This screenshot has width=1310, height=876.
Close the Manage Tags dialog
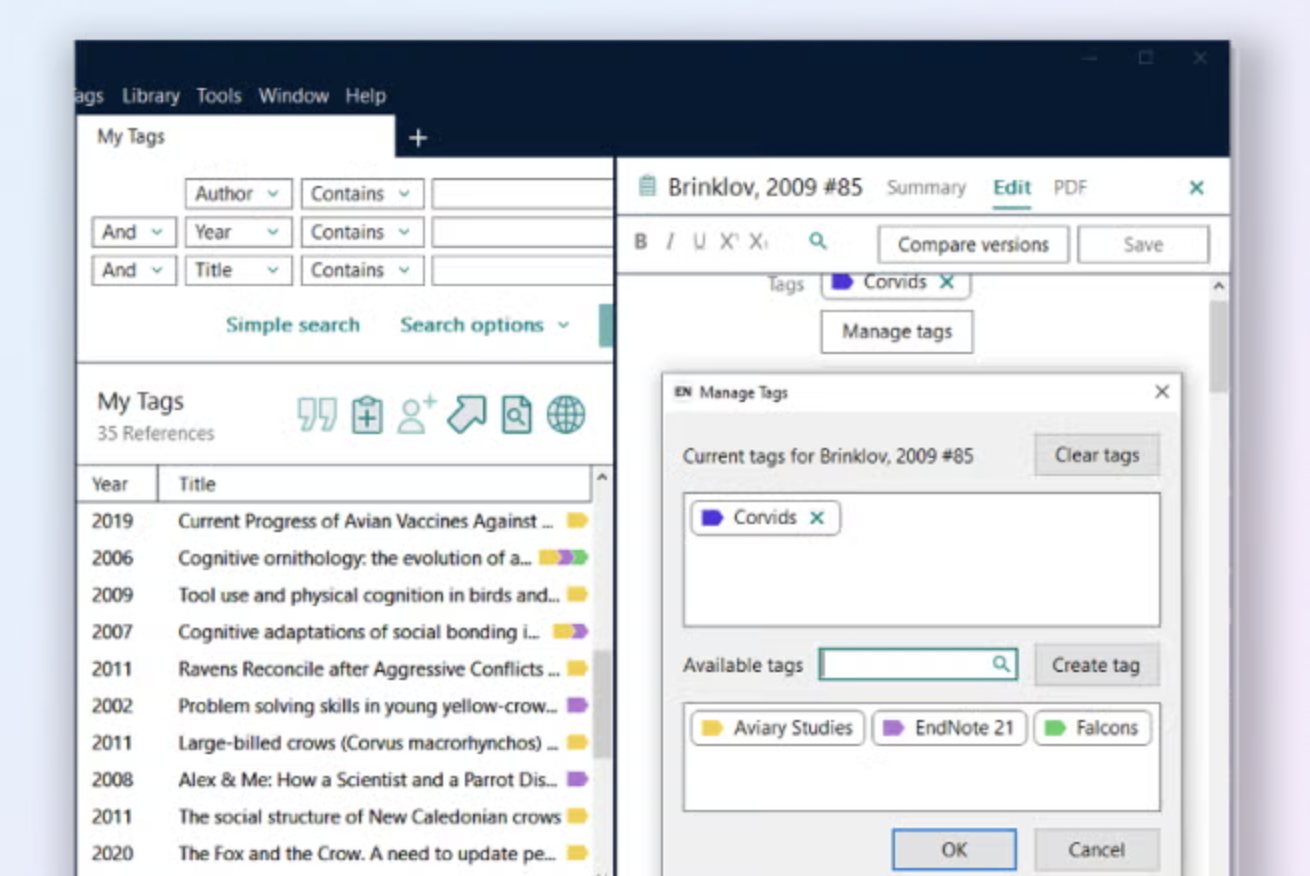point(1162,392)
